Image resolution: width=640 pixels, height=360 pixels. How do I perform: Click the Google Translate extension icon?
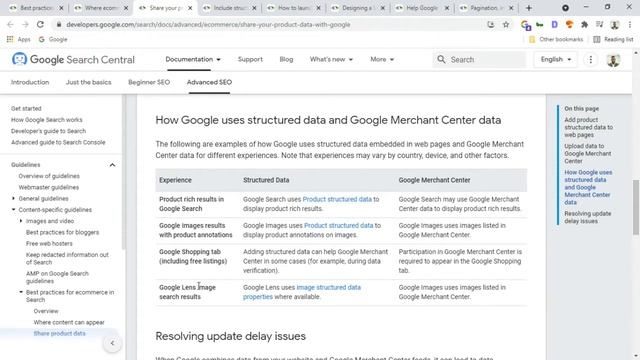coord(526,25)
